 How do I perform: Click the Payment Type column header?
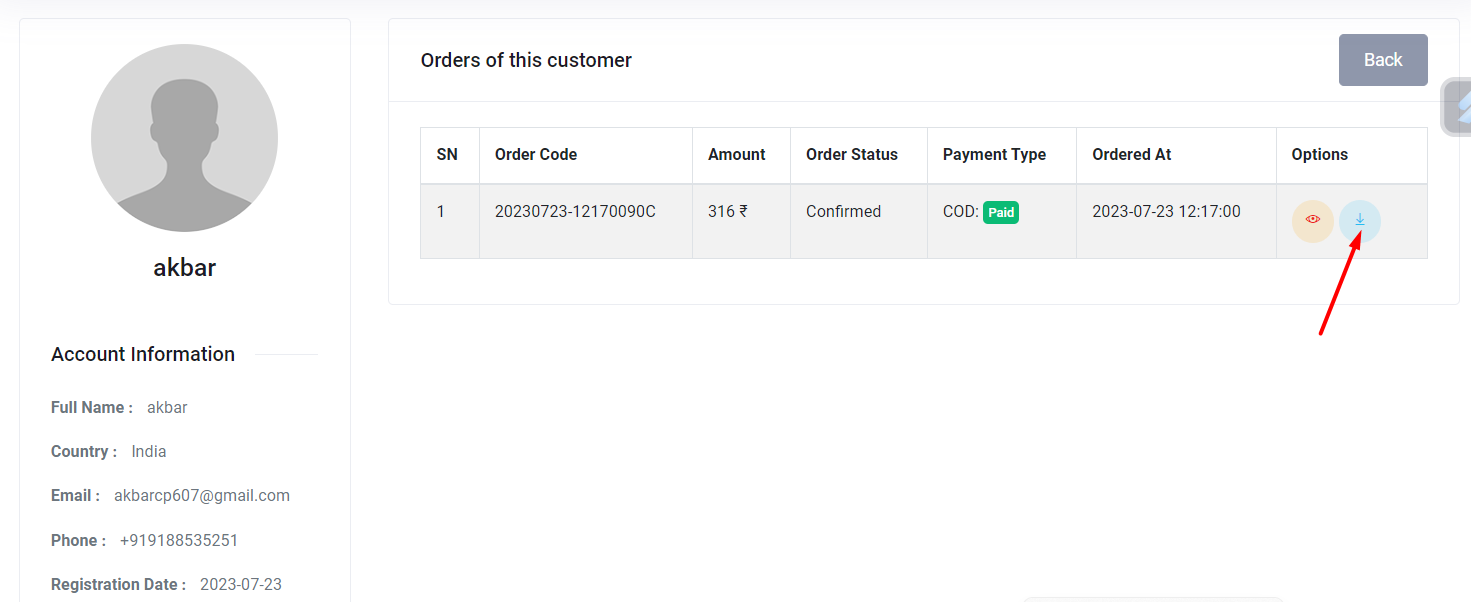[x=994, y=154]
